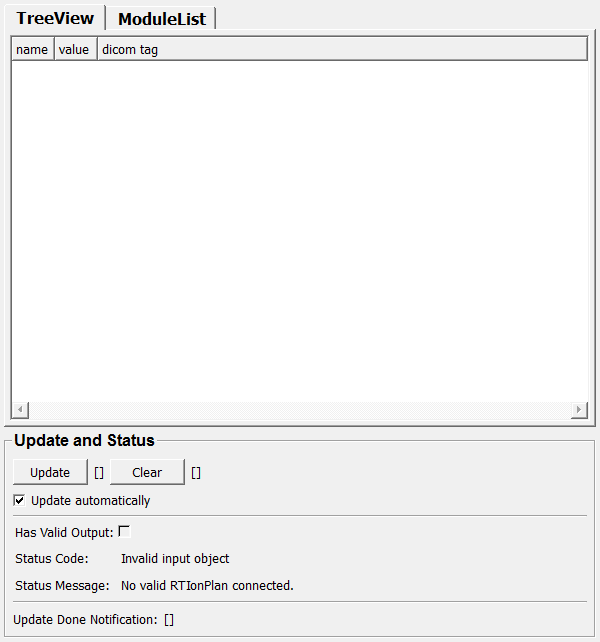Image resolution: width=600 pixels, height=642 pixels.
Task: Click the bracket indicator right of Clear button
Action: coord(196,473)
